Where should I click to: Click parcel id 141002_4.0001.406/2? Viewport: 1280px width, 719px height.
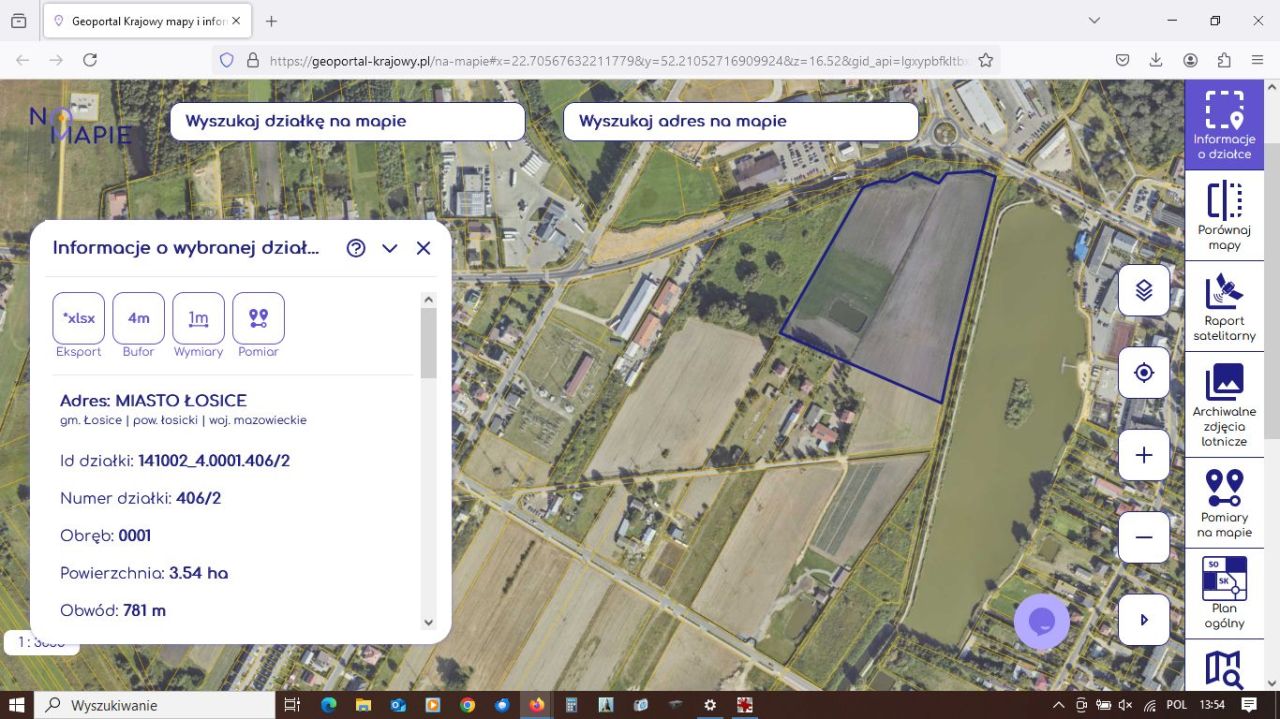click(x=214, y=461)
